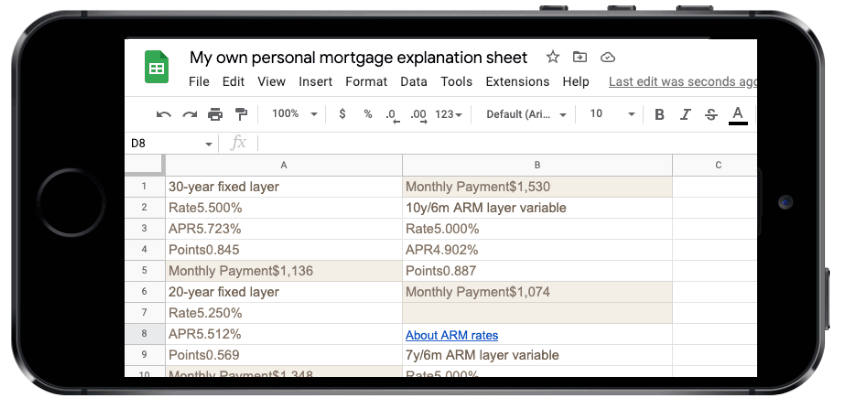
Task: Redo the last action
Action: 189,115
